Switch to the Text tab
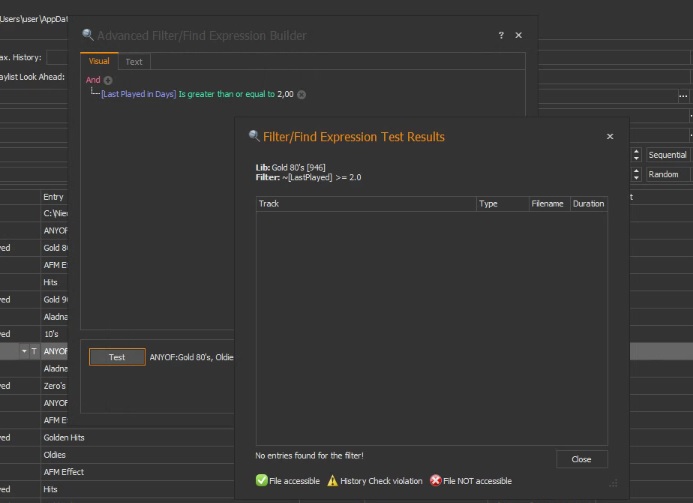The image size is (693, 503). tap(133, 62)
